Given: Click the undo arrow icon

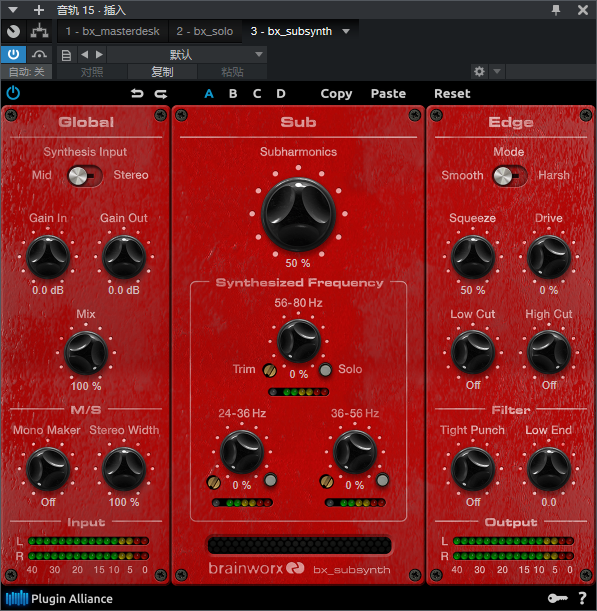Looking at the screenshot, I should point(137,94).
